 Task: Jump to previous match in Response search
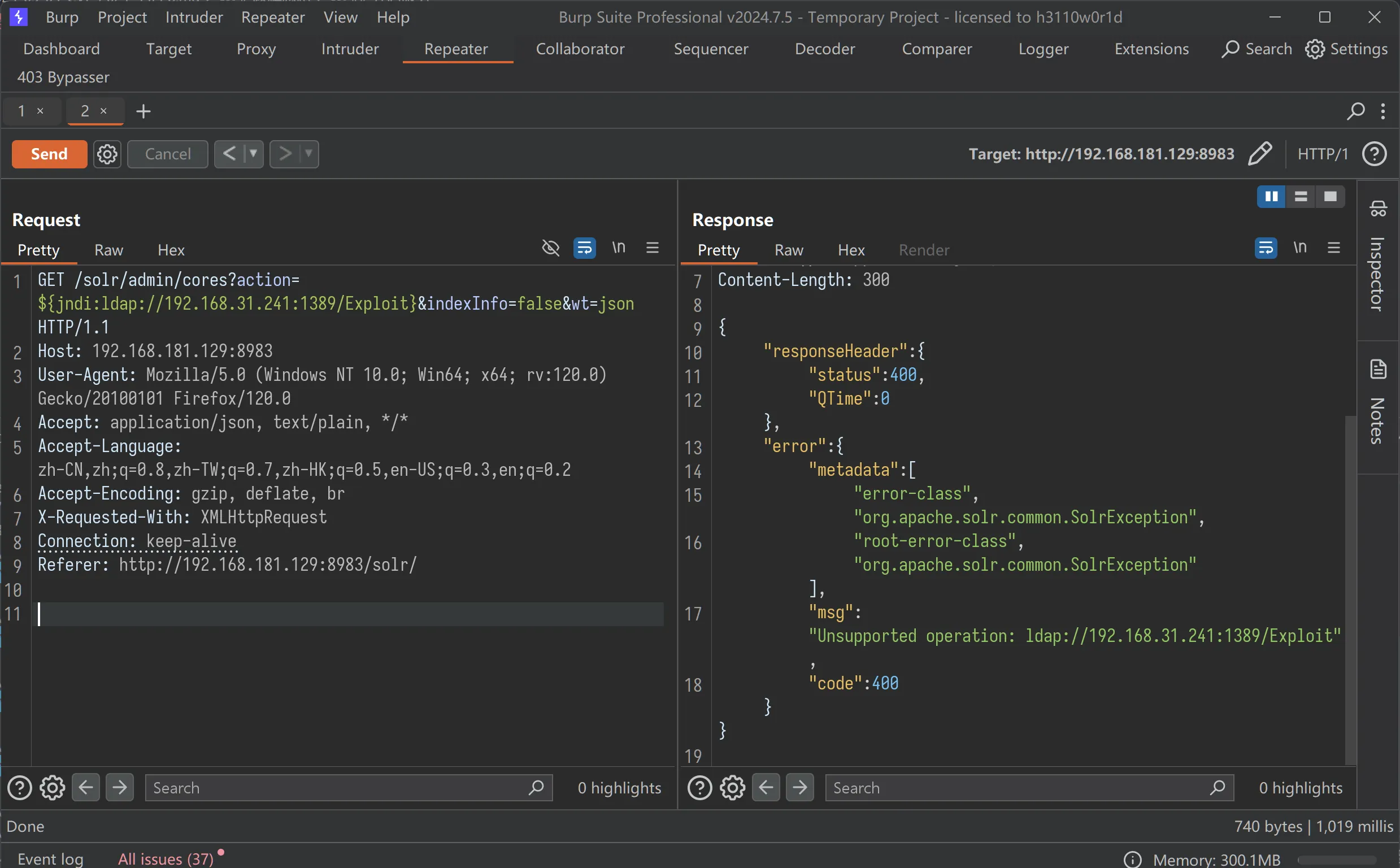767,787
